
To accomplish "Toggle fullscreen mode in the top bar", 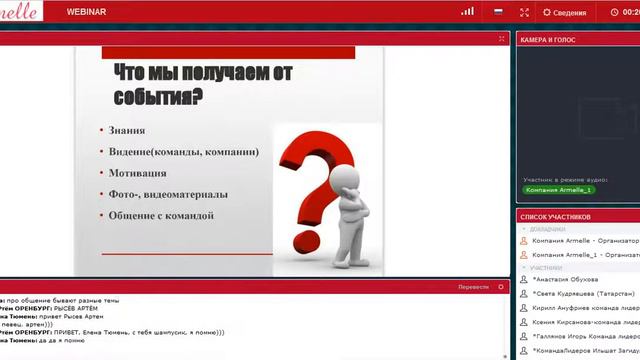I will 524,12.
